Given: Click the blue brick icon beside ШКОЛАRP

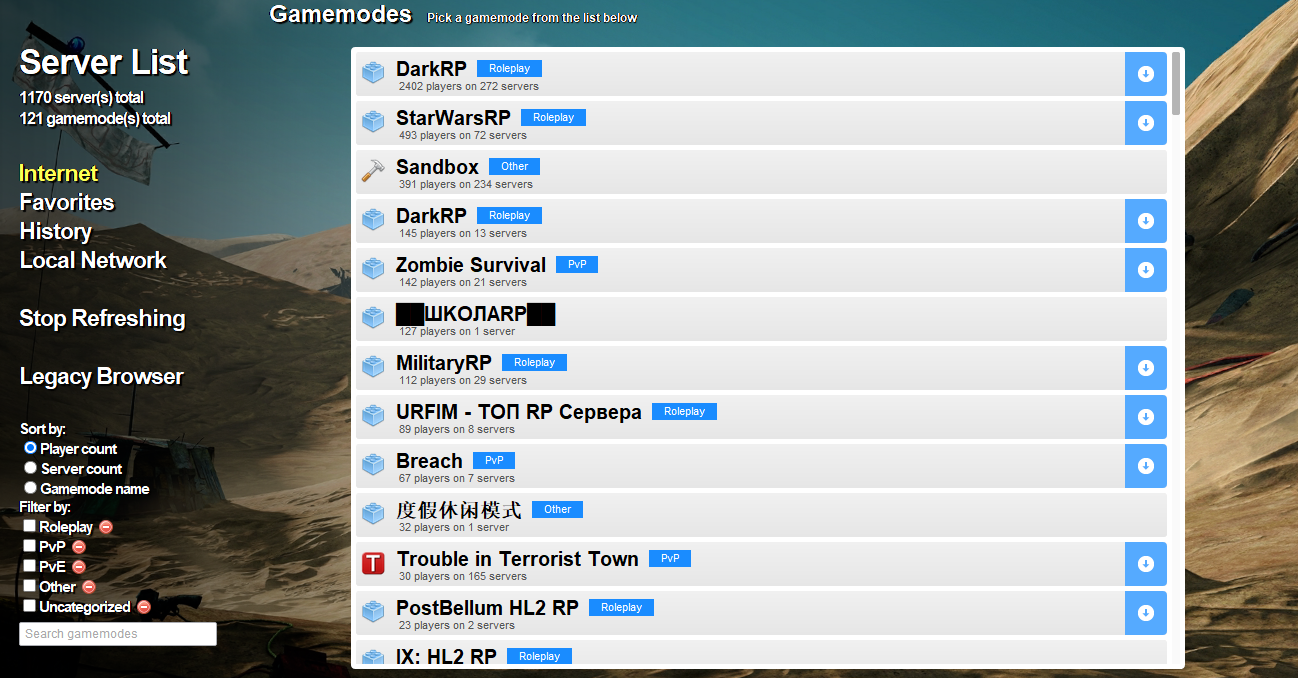Looking at the screenshot, I should click(373, 318).
